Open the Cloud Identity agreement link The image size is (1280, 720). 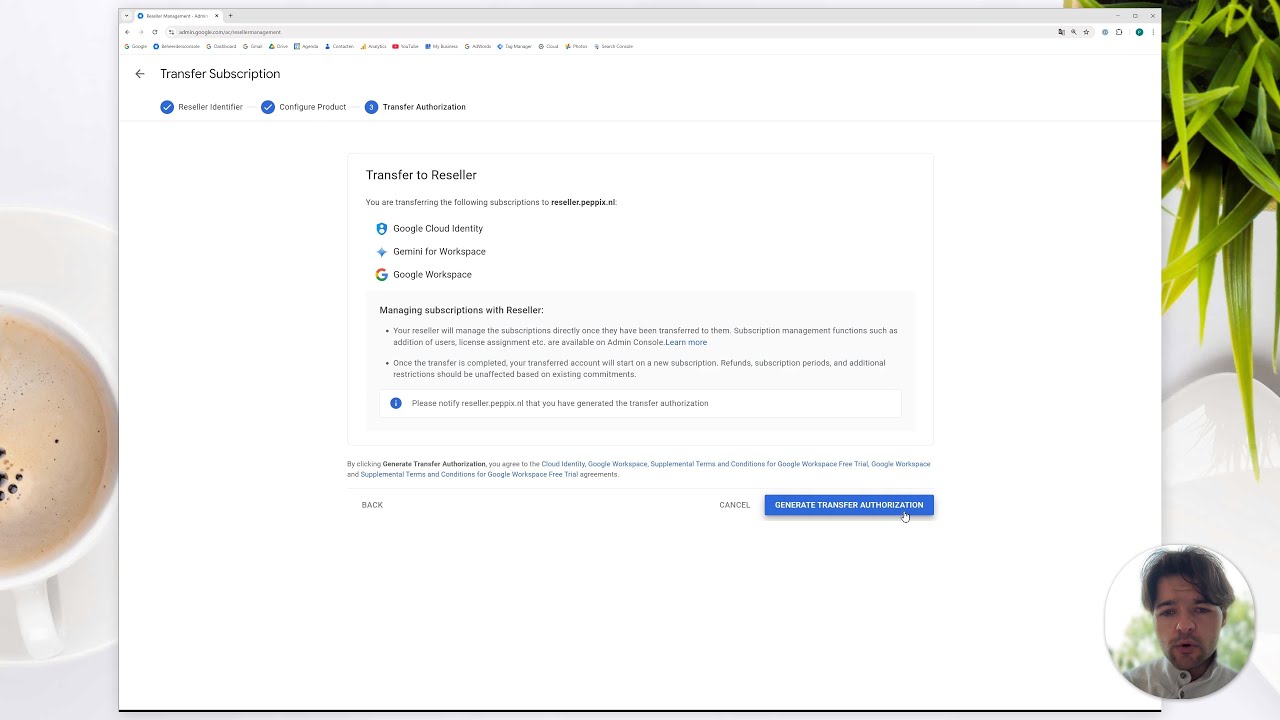pyautogui.click(x=563, y=464)
